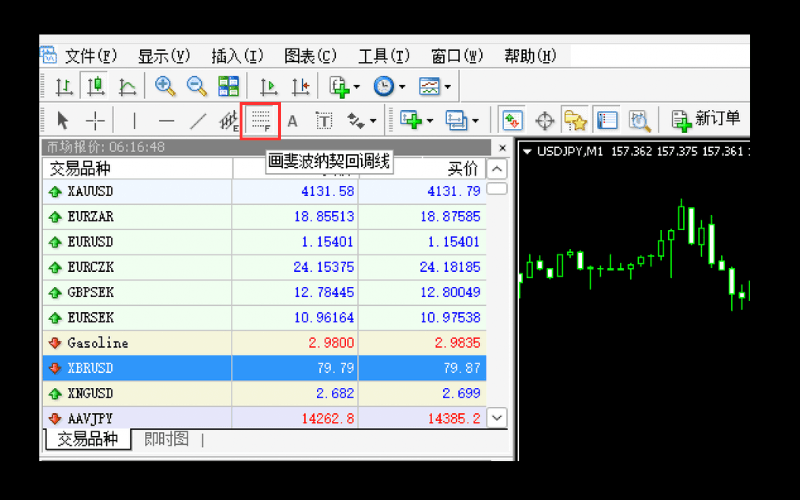The height and width of the screenshot is (500, 800).
Task: Select the highlighted XBRUSD row
Action: tap(264, 368)
